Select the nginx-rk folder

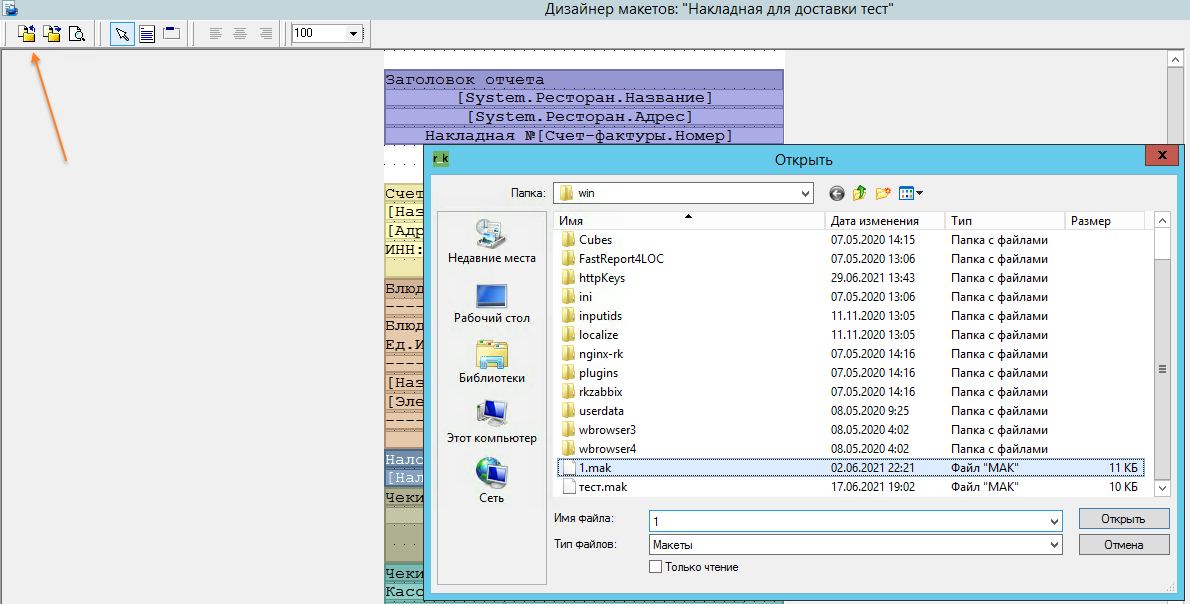pos(600,354)
